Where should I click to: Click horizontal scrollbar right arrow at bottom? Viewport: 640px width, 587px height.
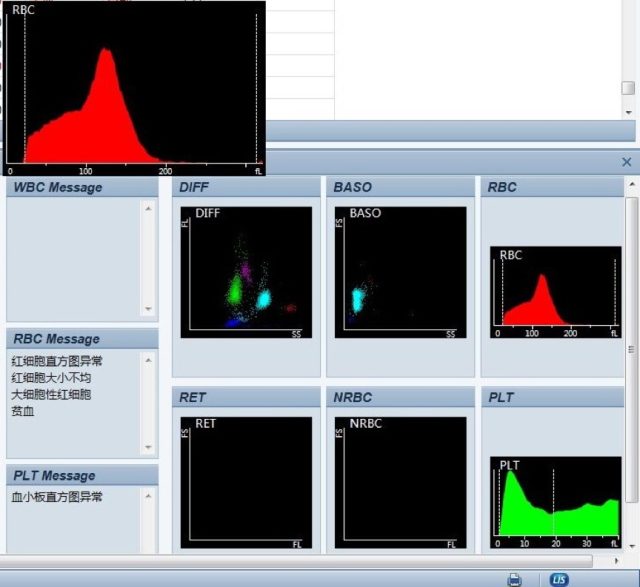coord(616,561)
